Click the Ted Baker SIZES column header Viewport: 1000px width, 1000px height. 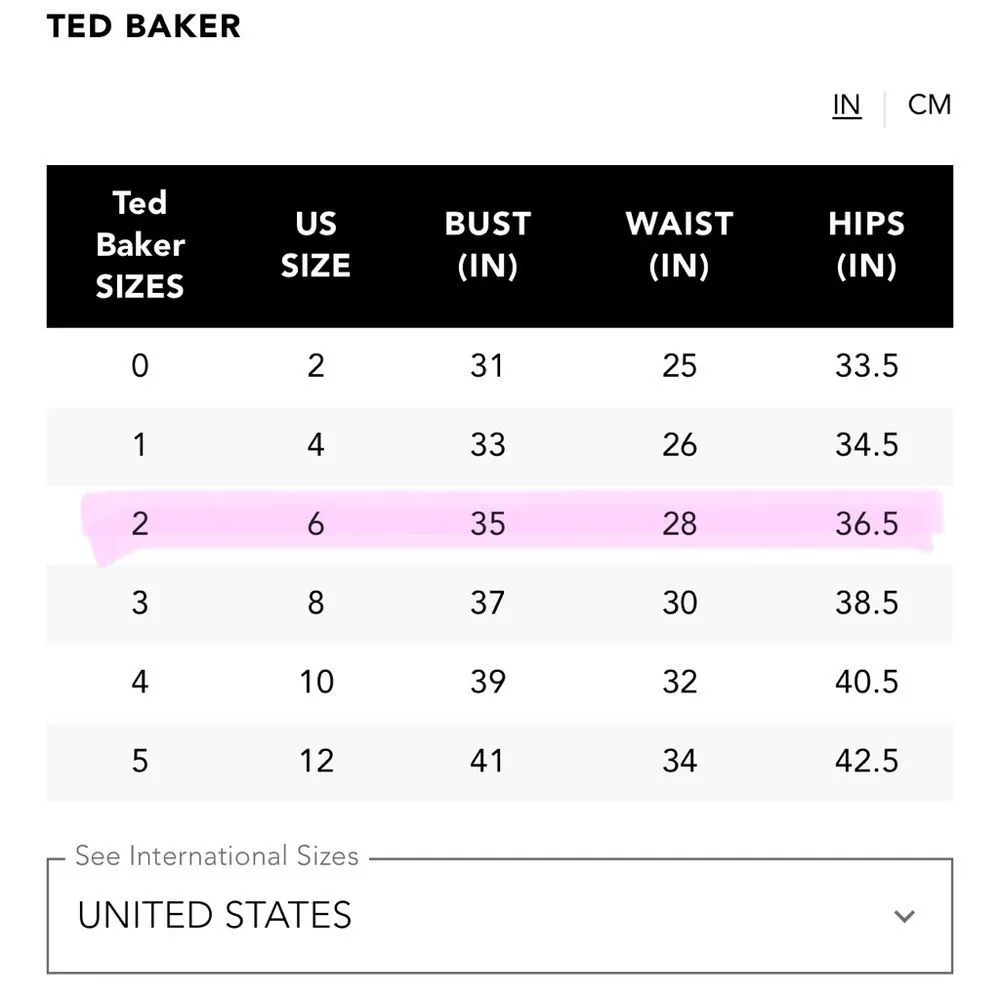click(140, 245)
